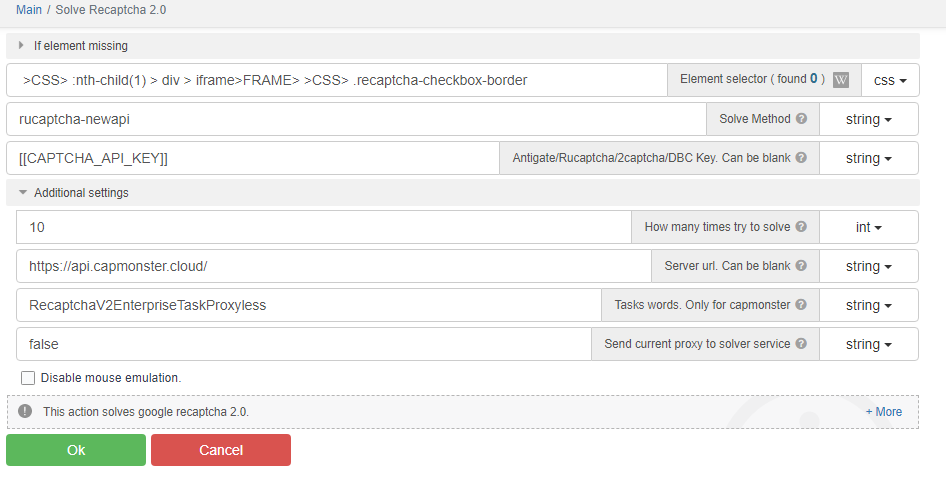Screen dimensions: 946x502
Task: Click the Tasks words input field
Action: point(309,305)
